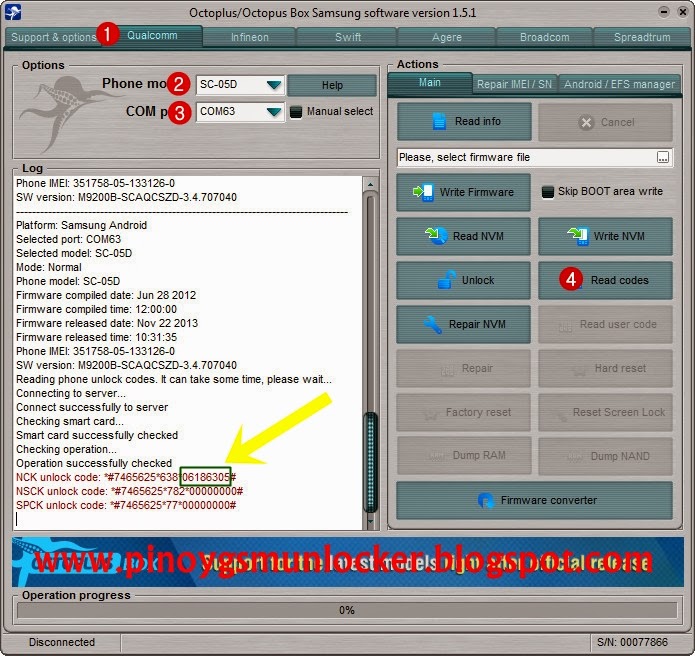Image resolution: width=695 pixels, height=656 pixels.
Task: Click 'Firmware compiled date: Jun 28 2012' line
Action: (x=106, y=295)
